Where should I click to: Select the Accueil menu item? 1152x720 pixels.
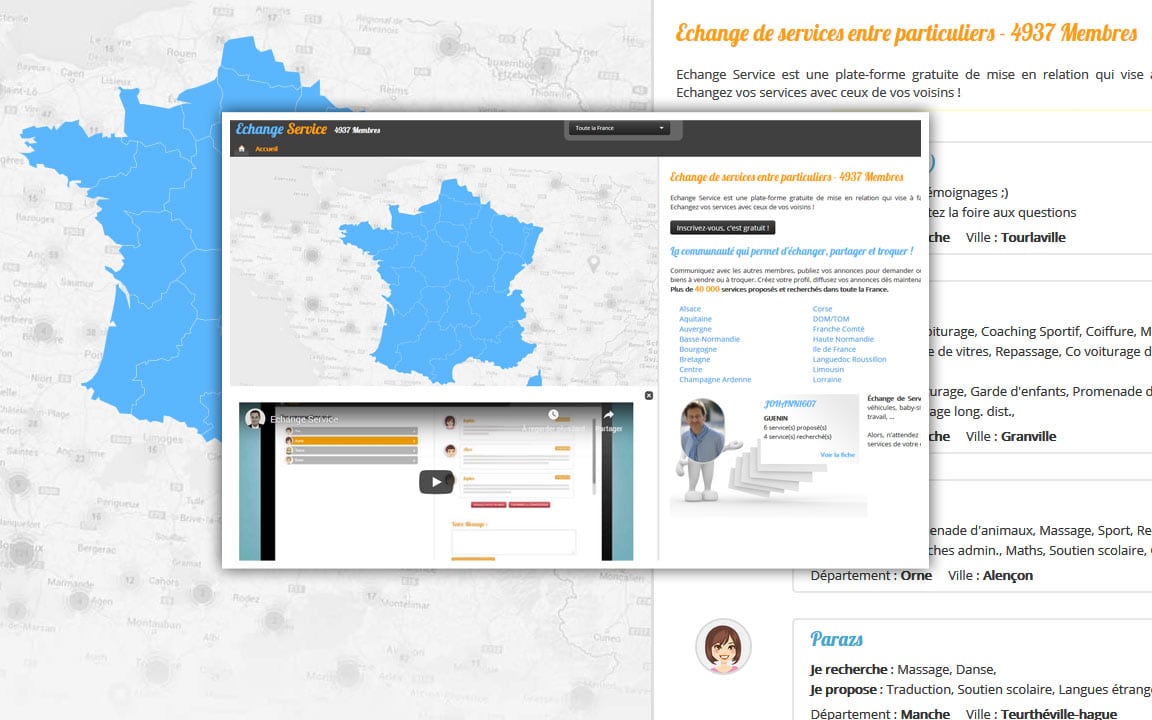(x=267, y=149)
